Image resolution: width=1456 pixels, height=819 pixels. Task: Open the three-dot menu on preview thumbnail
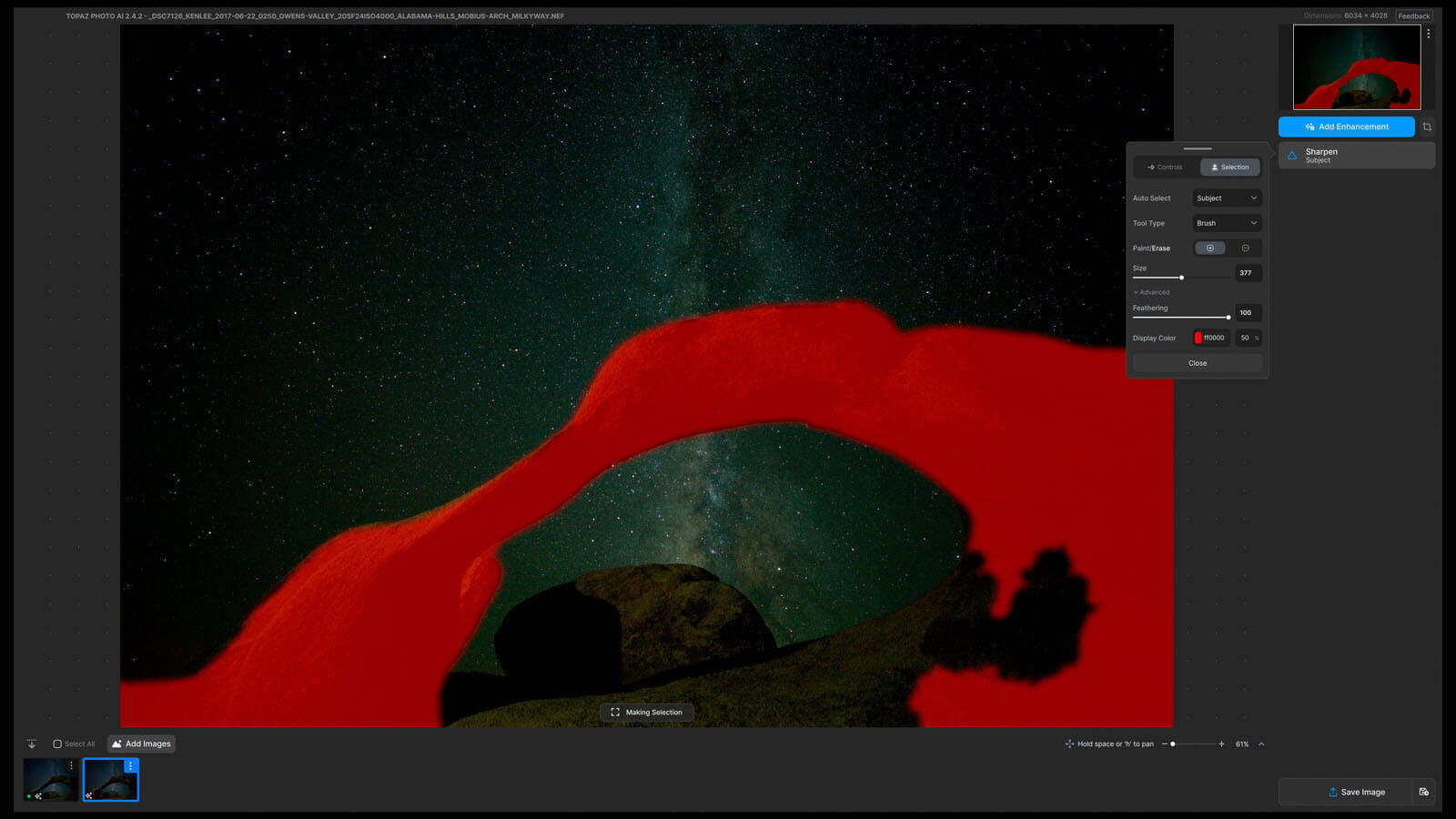pos(1428,34)
